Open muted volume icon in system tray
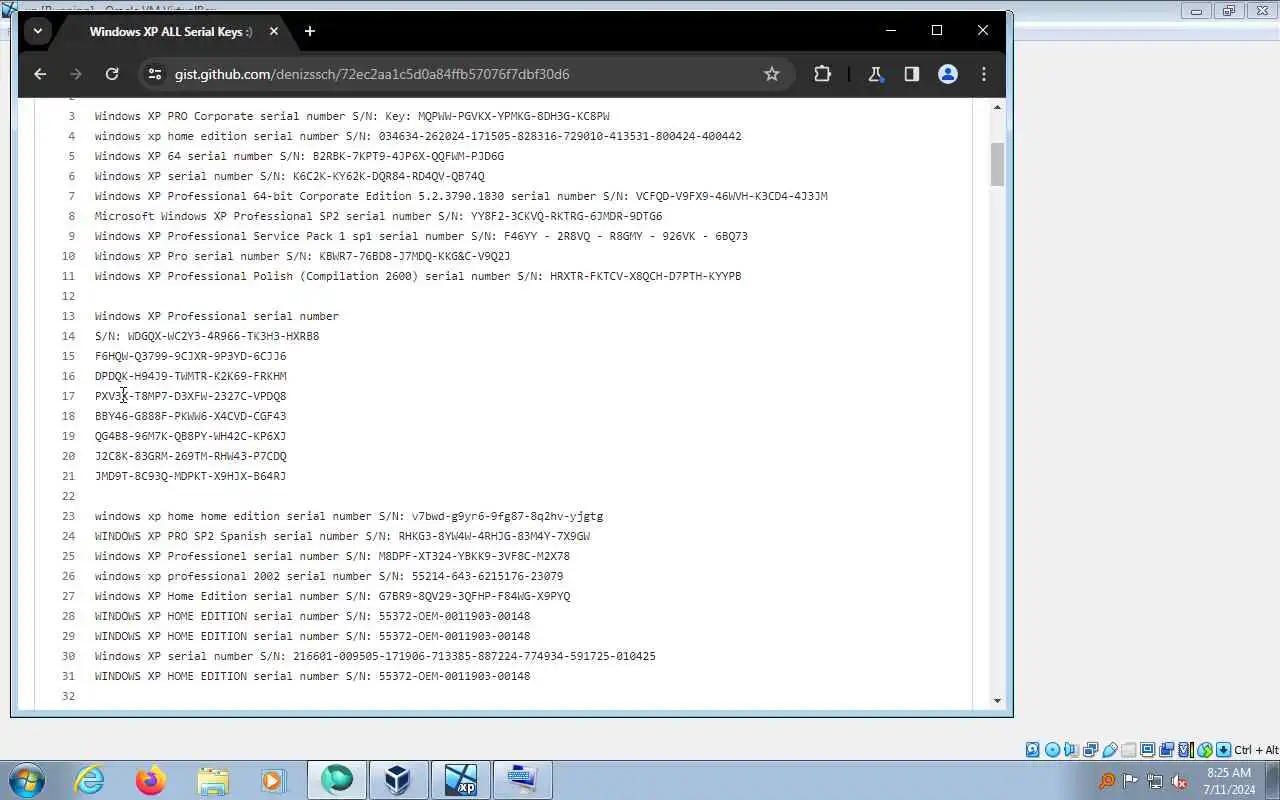This screenshot has width=1280, height=800. pyautogui.click(x=1180, y=781)
